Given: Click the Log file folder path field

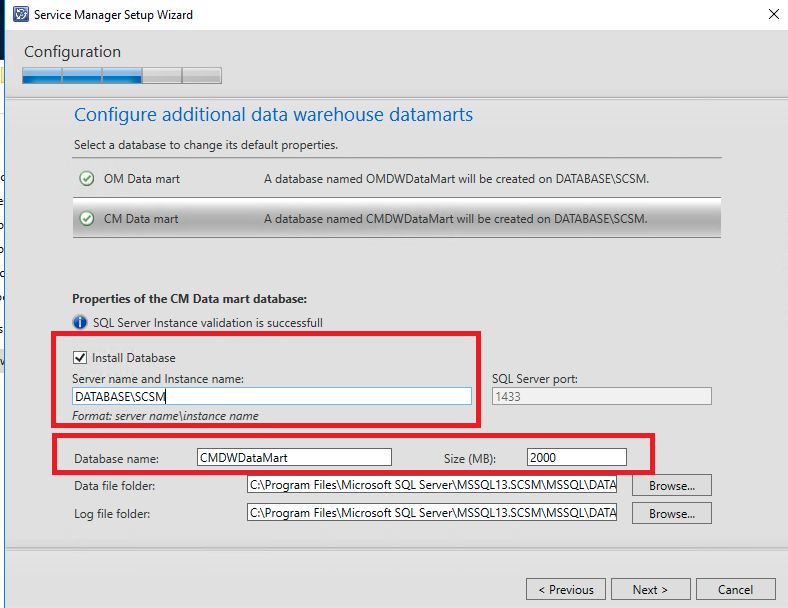Looking at the screenshot, I should point(432,513).
